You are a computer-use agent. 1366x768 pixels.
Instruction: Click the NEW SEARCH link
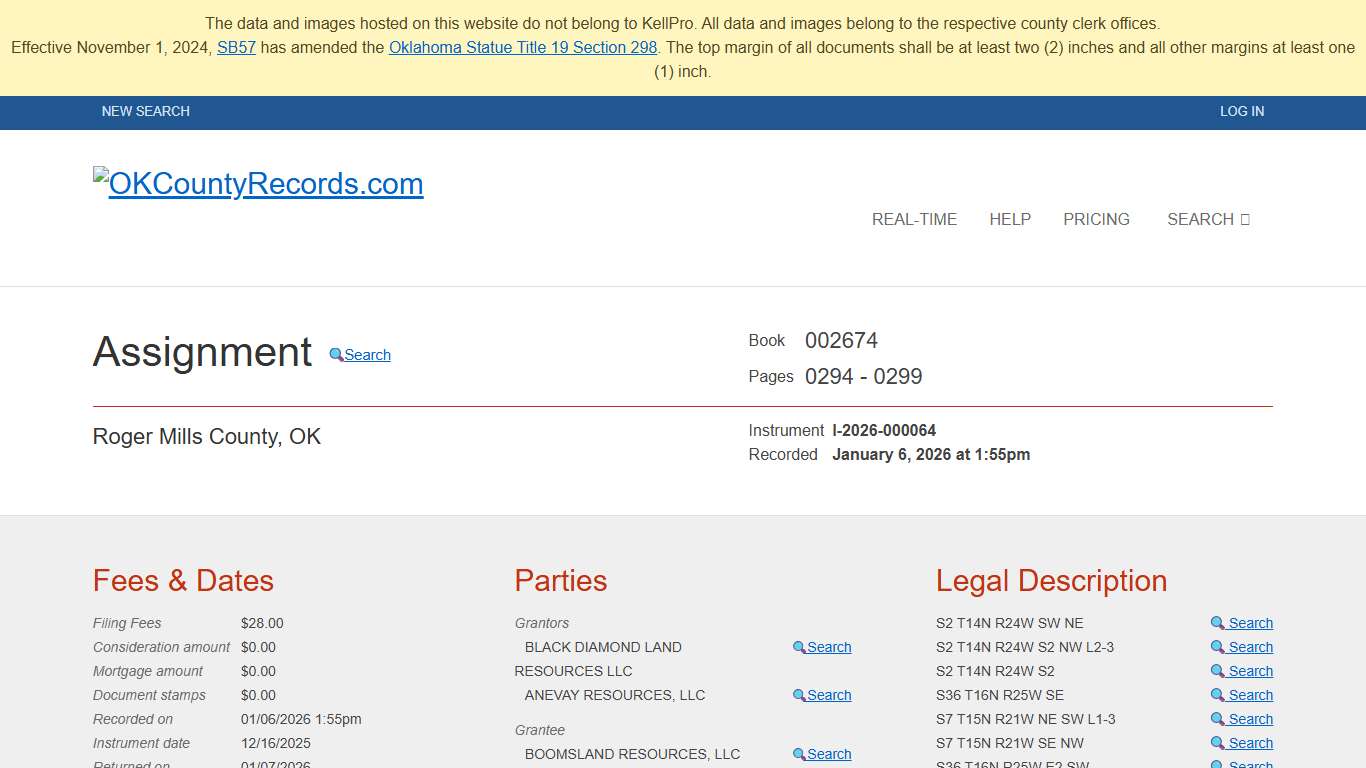click(146, 111)
